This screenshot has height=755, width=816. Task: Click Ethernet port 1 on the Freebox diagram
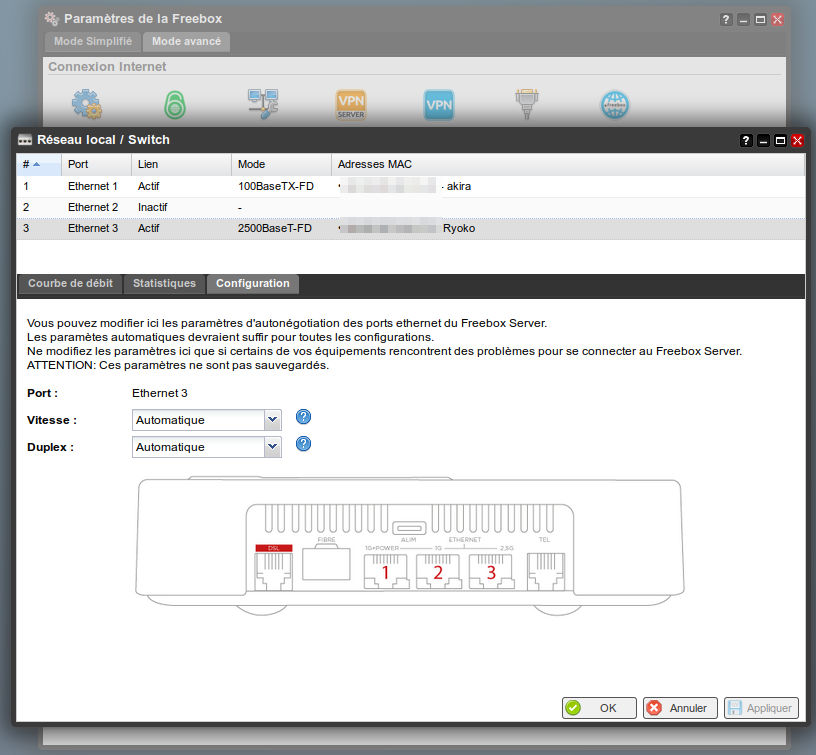(x=386, y=571)
